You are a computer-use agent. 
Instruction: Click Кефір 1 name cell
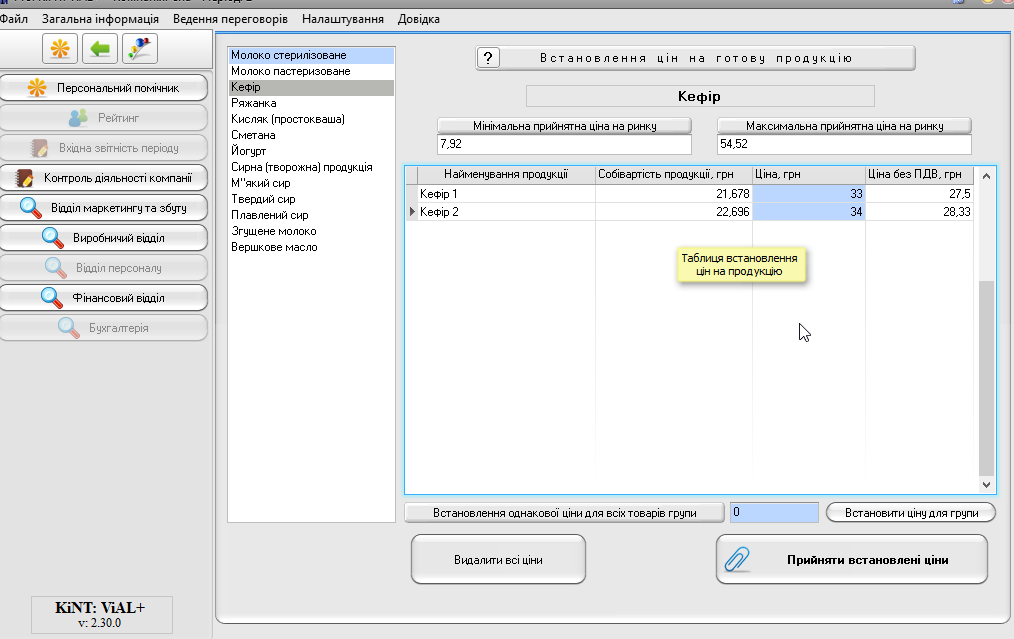[x=506, y=193]
